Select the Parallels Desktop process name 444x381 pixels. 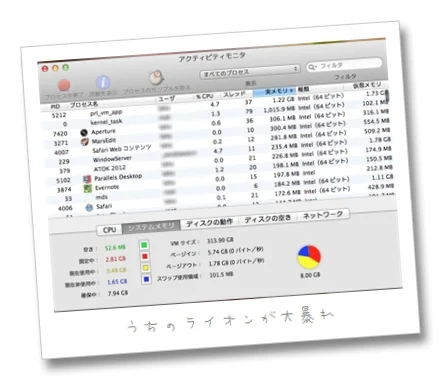coord(118,177)
